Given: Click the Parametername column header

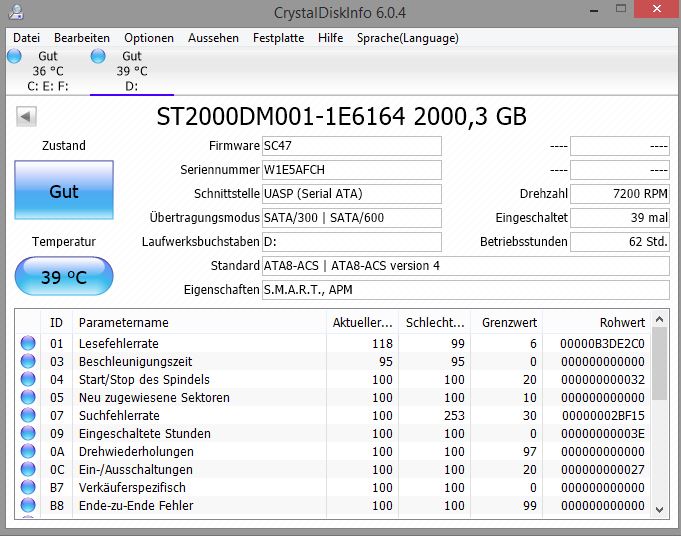Looking at the screenshot, I should pyautogui.click(x=199, y=322).
